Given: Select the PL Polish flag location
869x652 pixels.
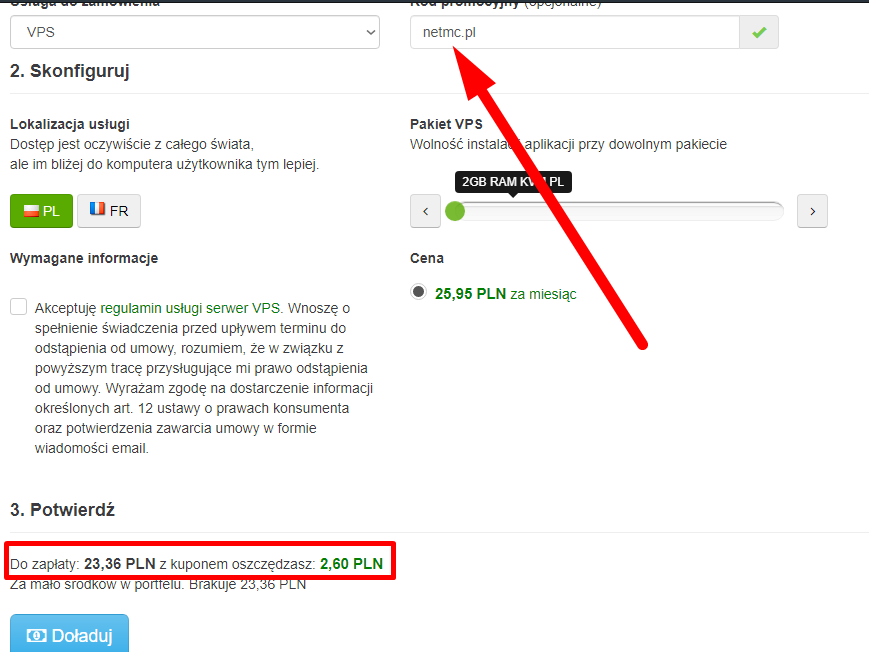Looking at the screenshot, I should tap(41, 211).
